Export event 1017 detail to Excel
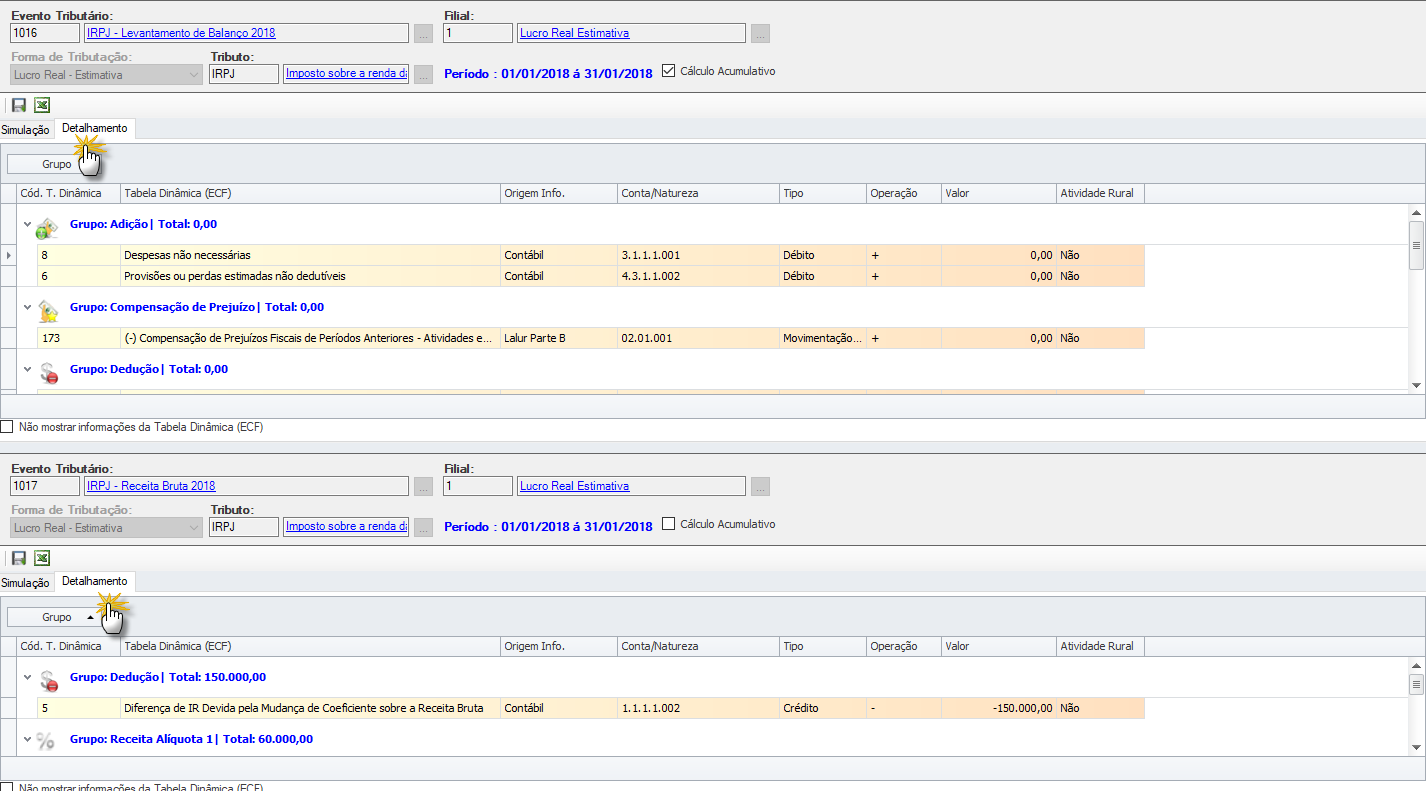The width and height of the screenshot is (1426, 791). tap(42, 558)
